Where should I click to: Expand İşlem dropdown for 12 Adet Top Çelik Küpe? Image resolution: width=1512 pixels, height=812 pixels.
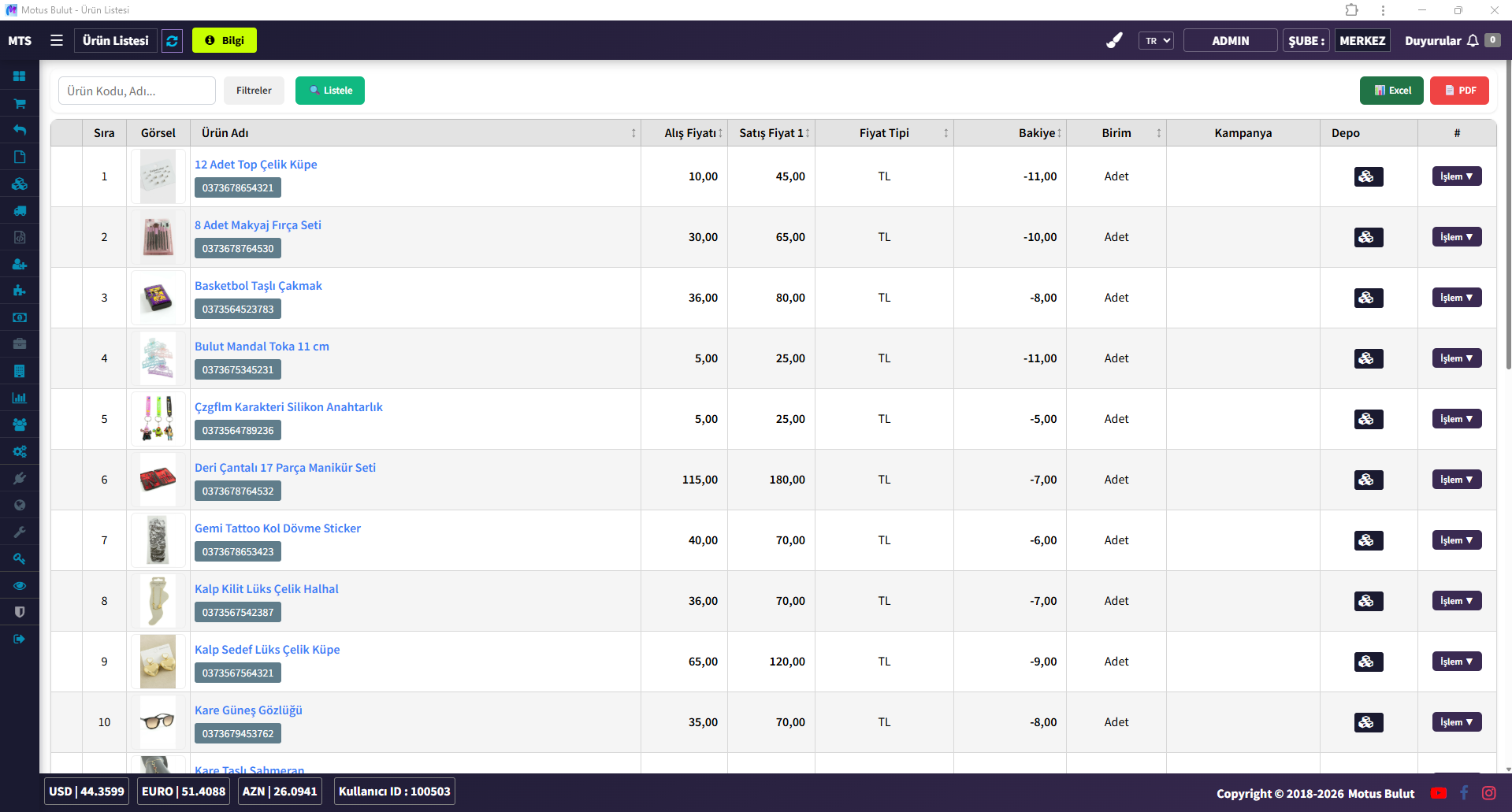(x=1456, y=176)
